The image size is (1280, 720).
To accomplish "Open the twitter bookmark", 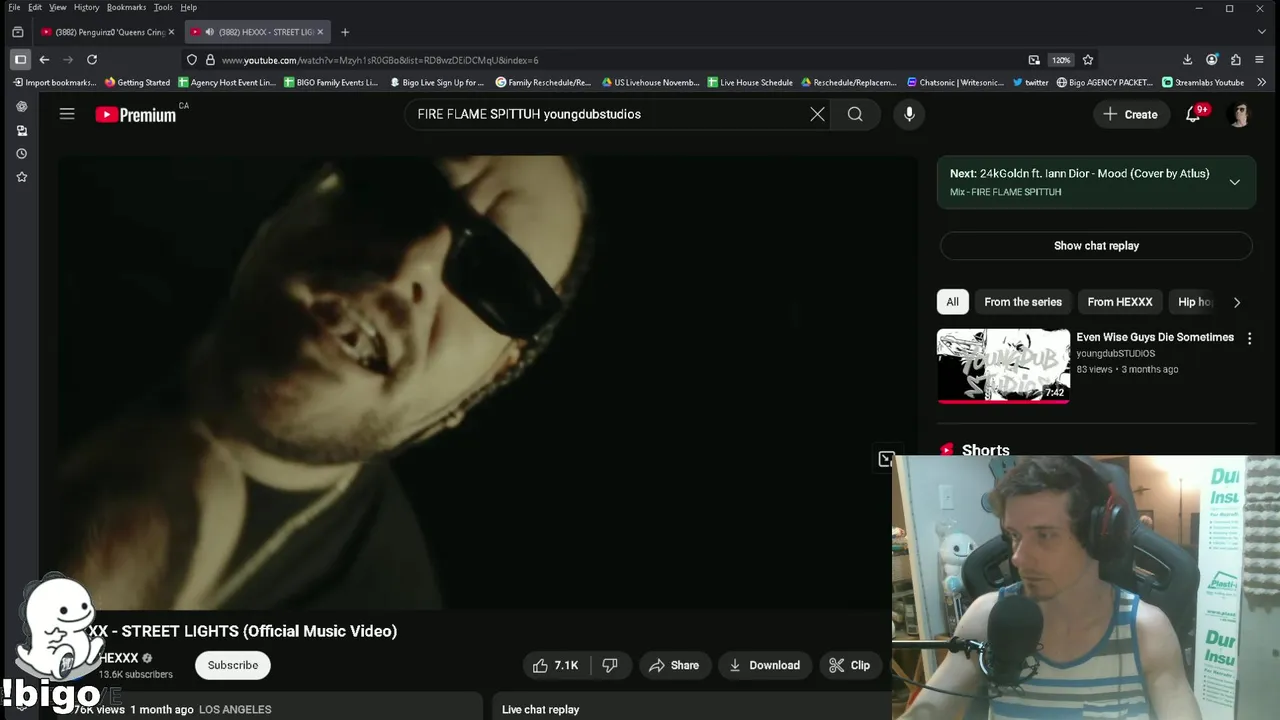I will point(1030,82).
